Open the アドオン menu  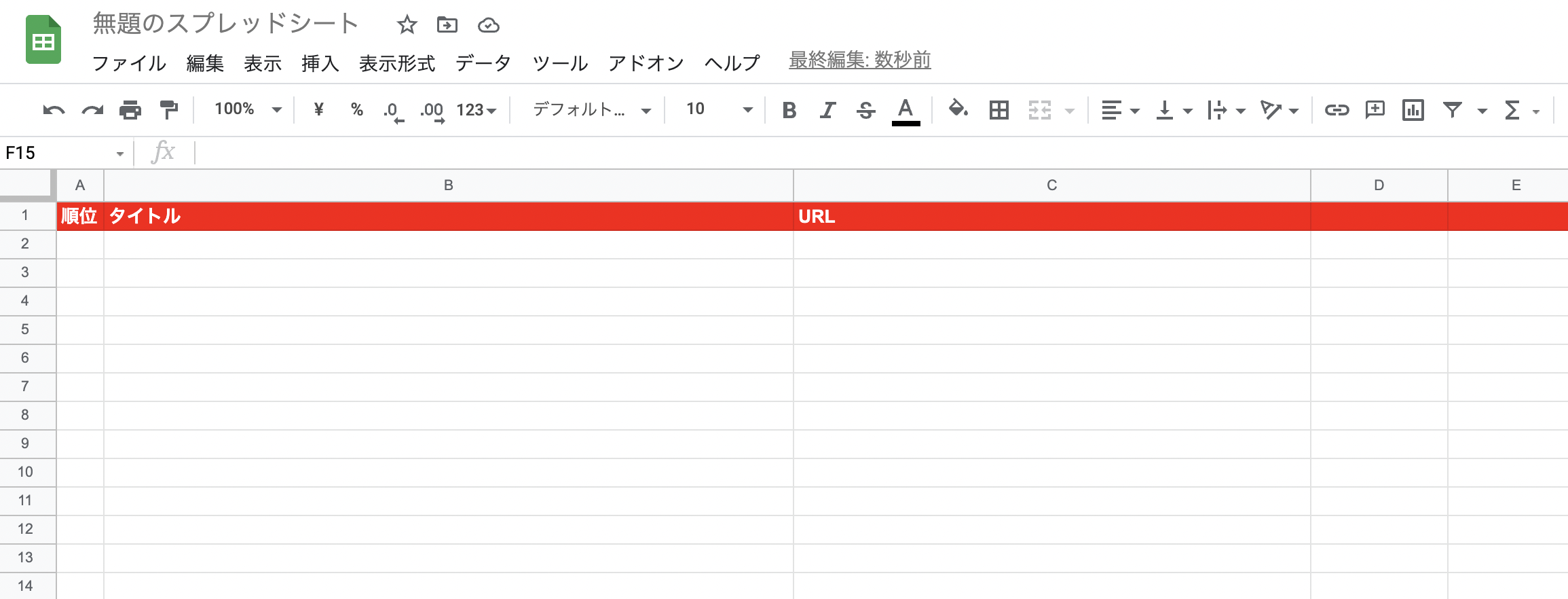[x=646, y=63]
